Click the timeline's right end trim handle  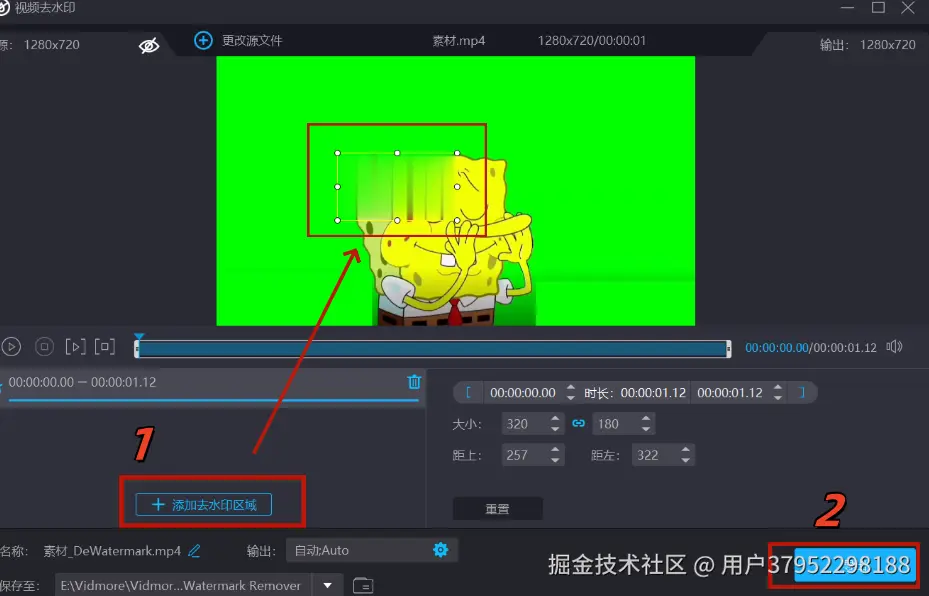(x=729, y=349)
